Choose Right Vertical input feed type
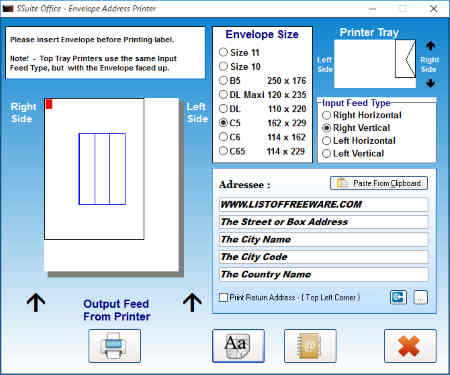 (356, 128)
